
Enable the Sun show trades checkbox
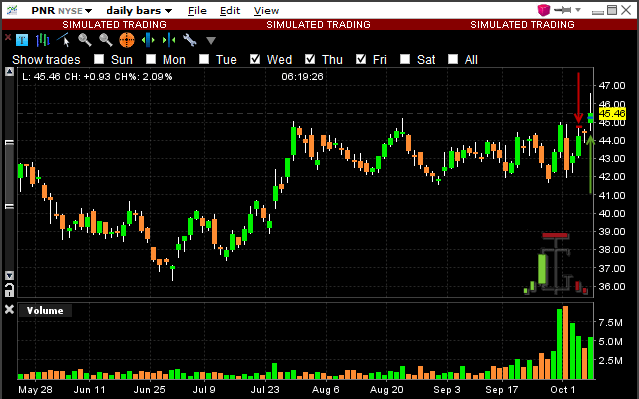point(99,59)
